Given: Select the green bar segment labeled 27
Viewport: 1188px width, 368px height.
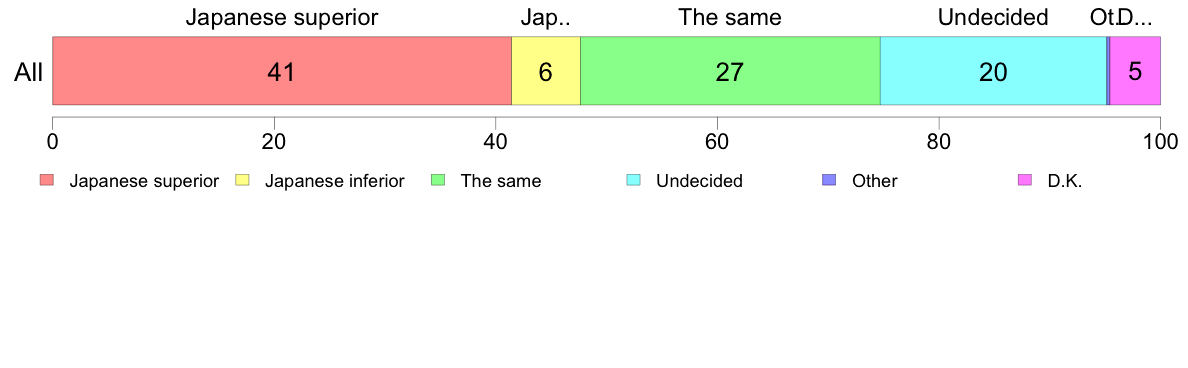Looking at the screenshot, I should tap(730, 70).
